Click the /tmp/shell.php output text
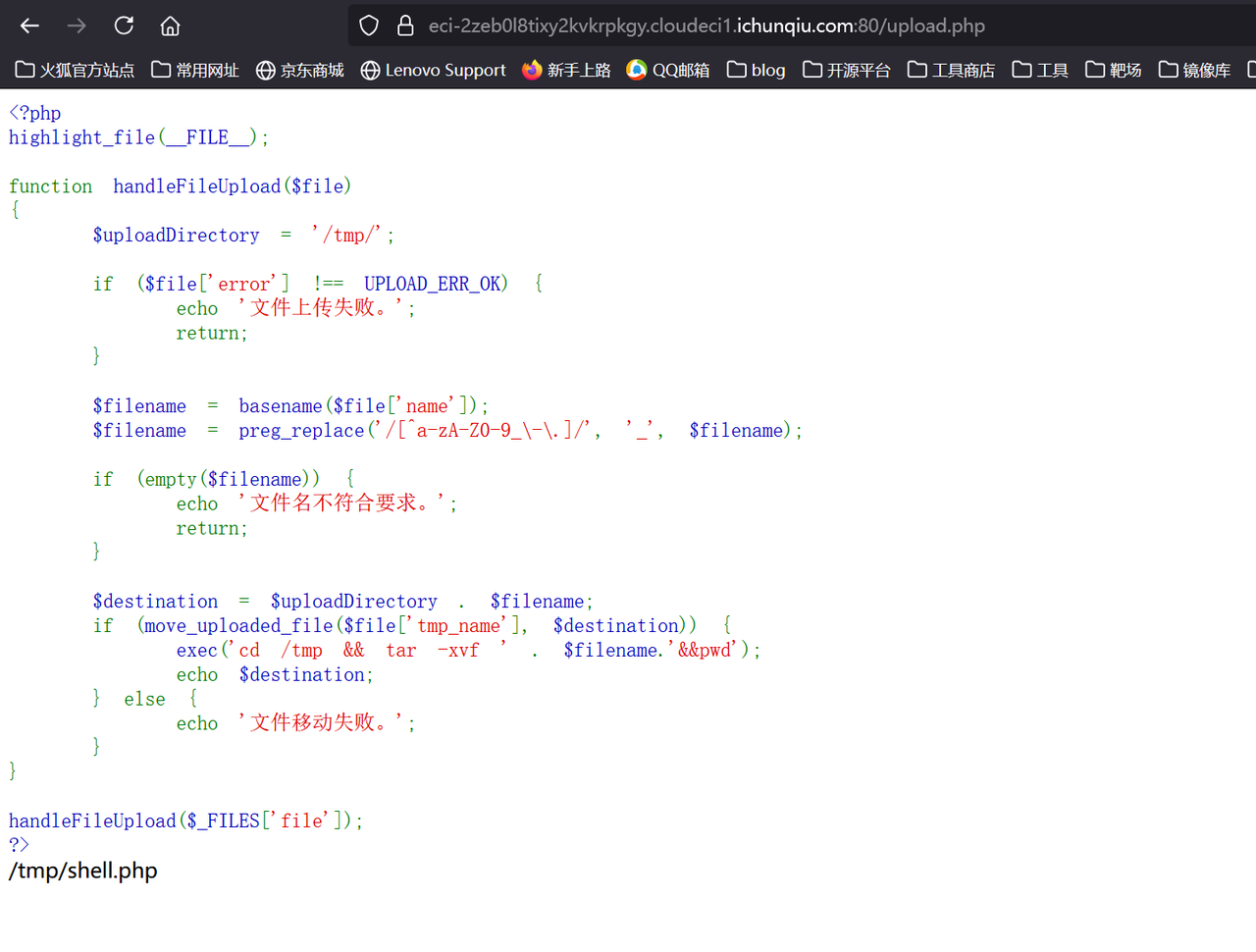 [83, 871]
